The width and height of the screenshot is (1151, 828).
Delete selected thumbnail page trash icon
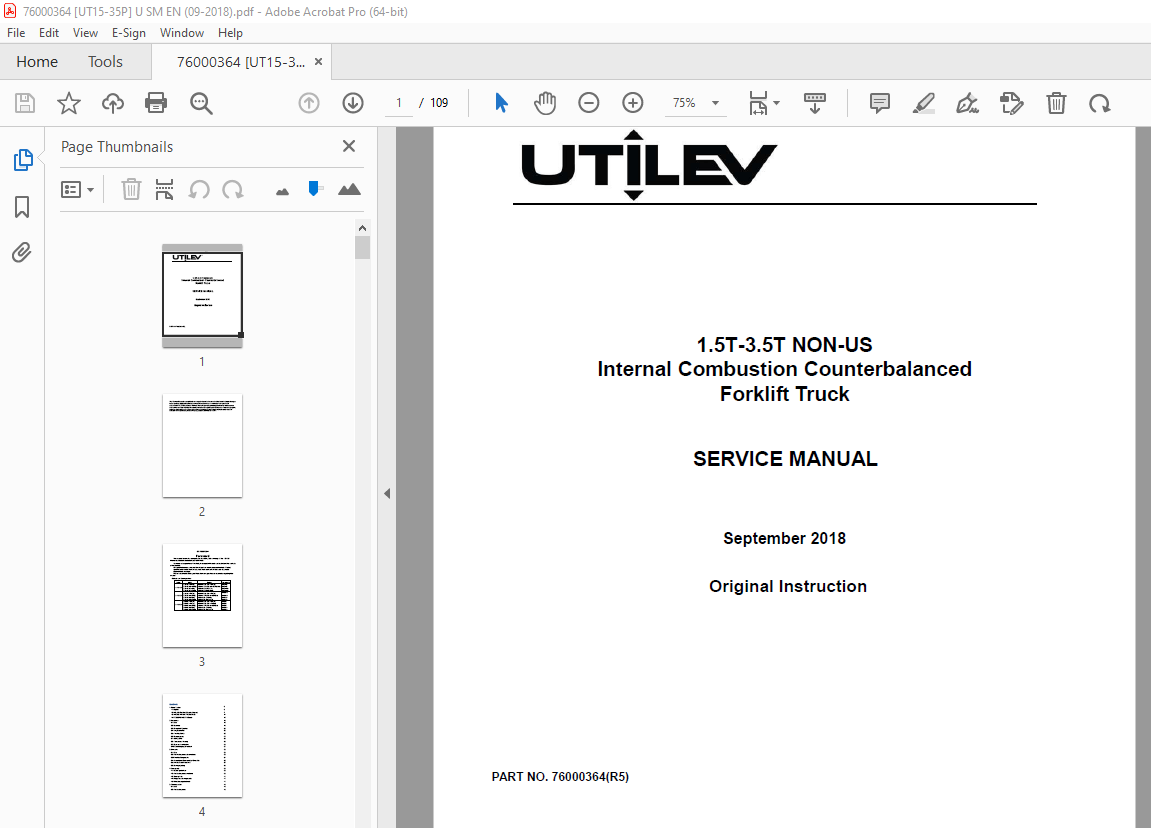131,189
